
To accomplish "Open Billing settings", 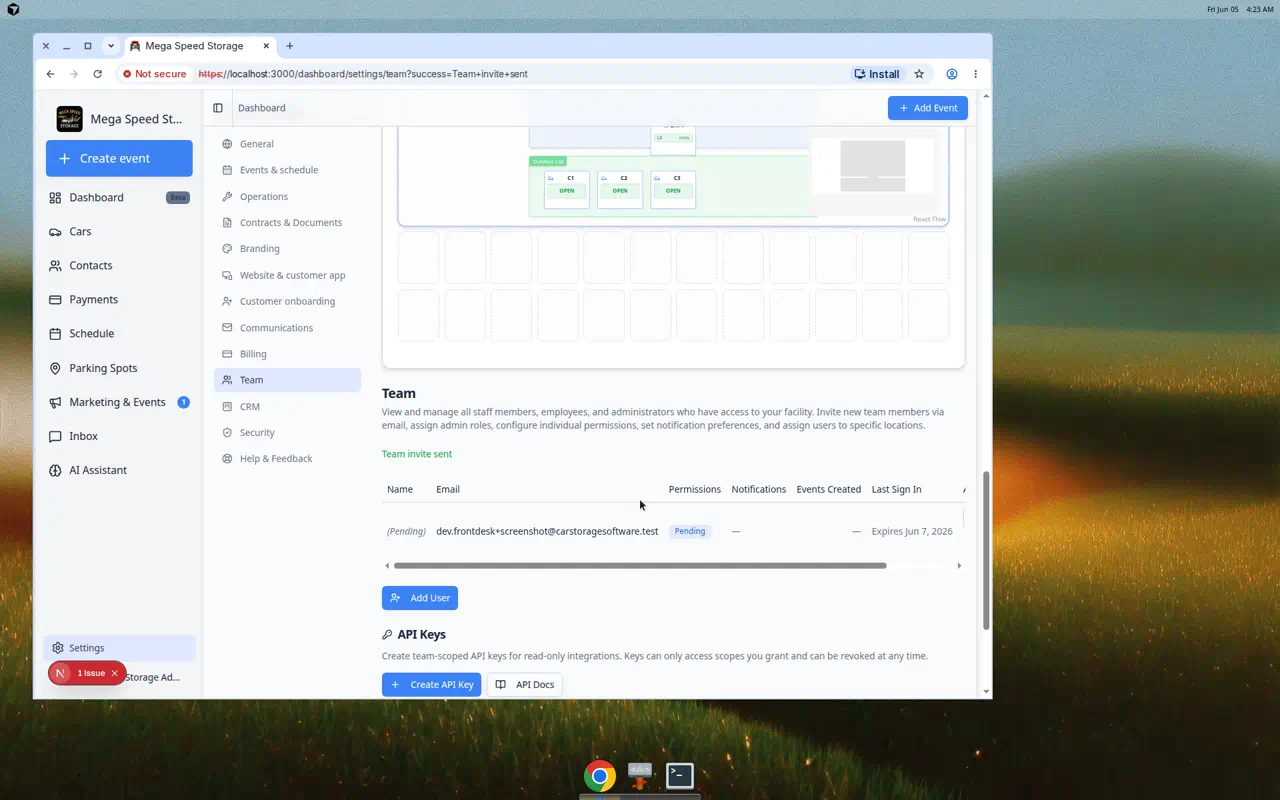I will [287, 354].
